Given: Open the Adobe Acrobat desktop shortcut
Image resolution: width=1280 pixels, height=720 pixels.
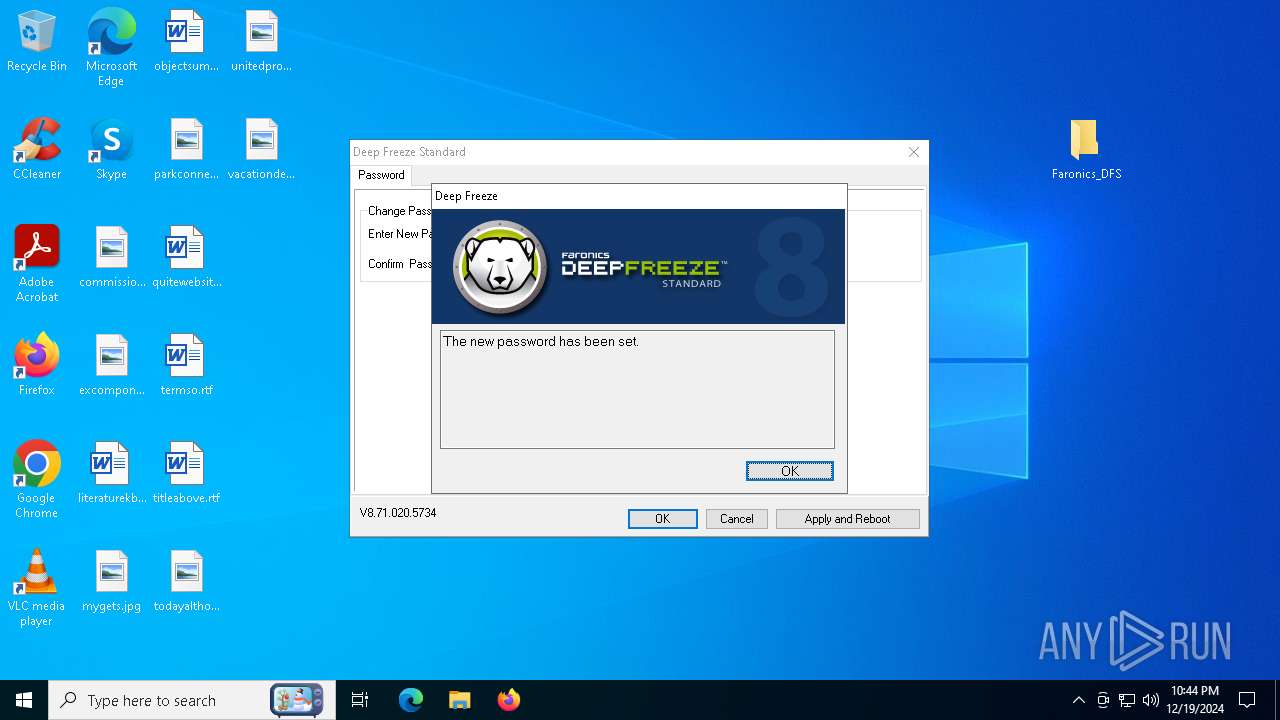Looking at the screenshot, I should coord(37,264).
